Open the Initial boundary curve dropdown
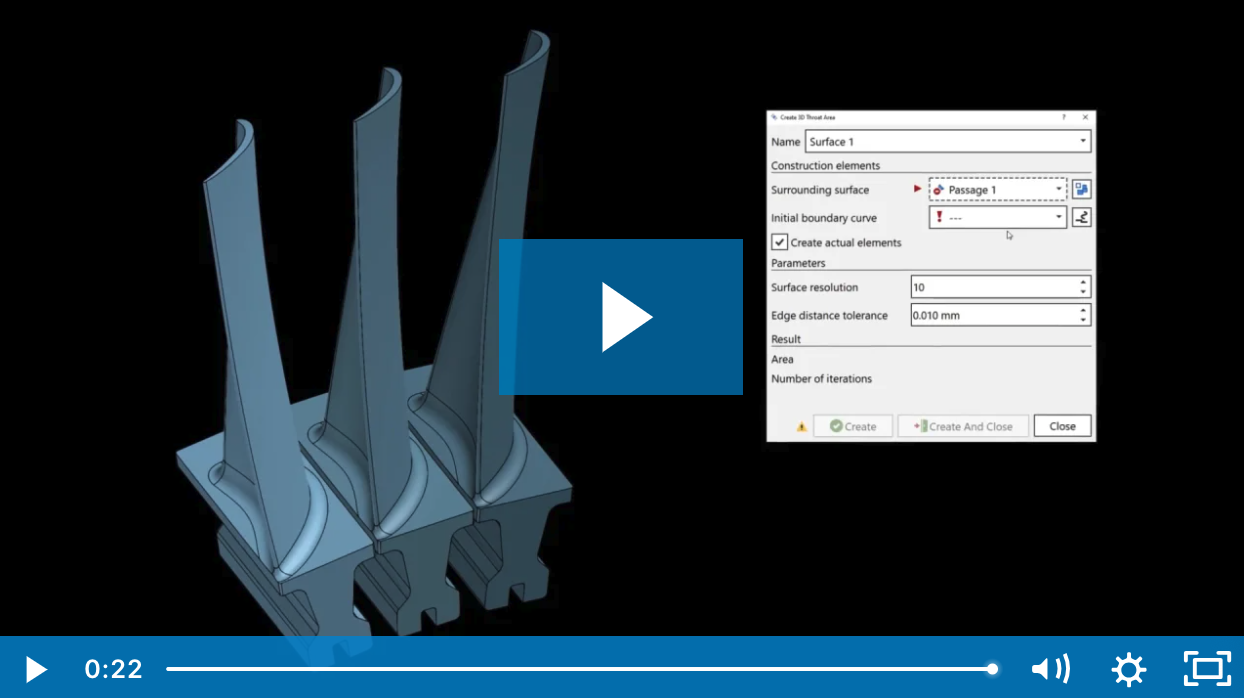This screenshot has height=698, width=1244. tap(1059, 217)
